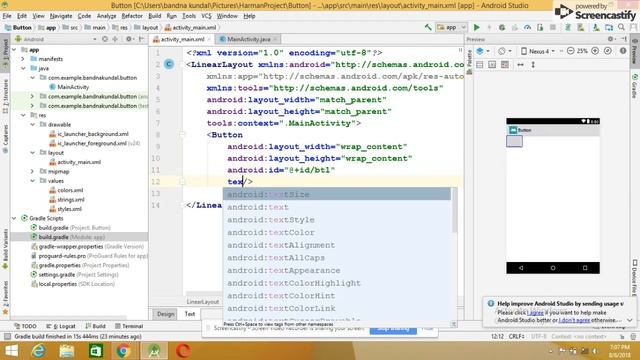Expand the manifests folder

[x=23, y=59]
